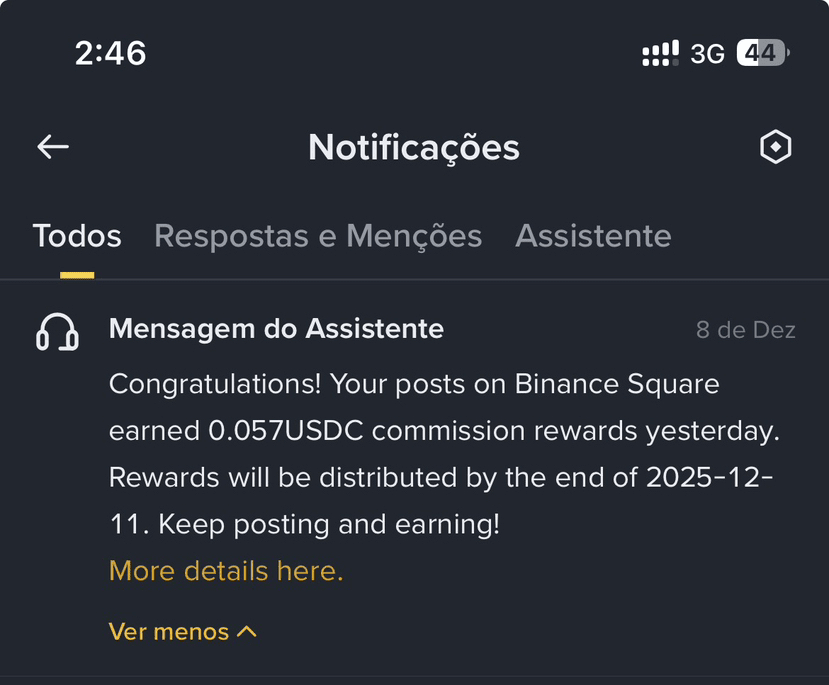
Task: Tap the headset assistant icon
Action: click(x=57, y=333)
